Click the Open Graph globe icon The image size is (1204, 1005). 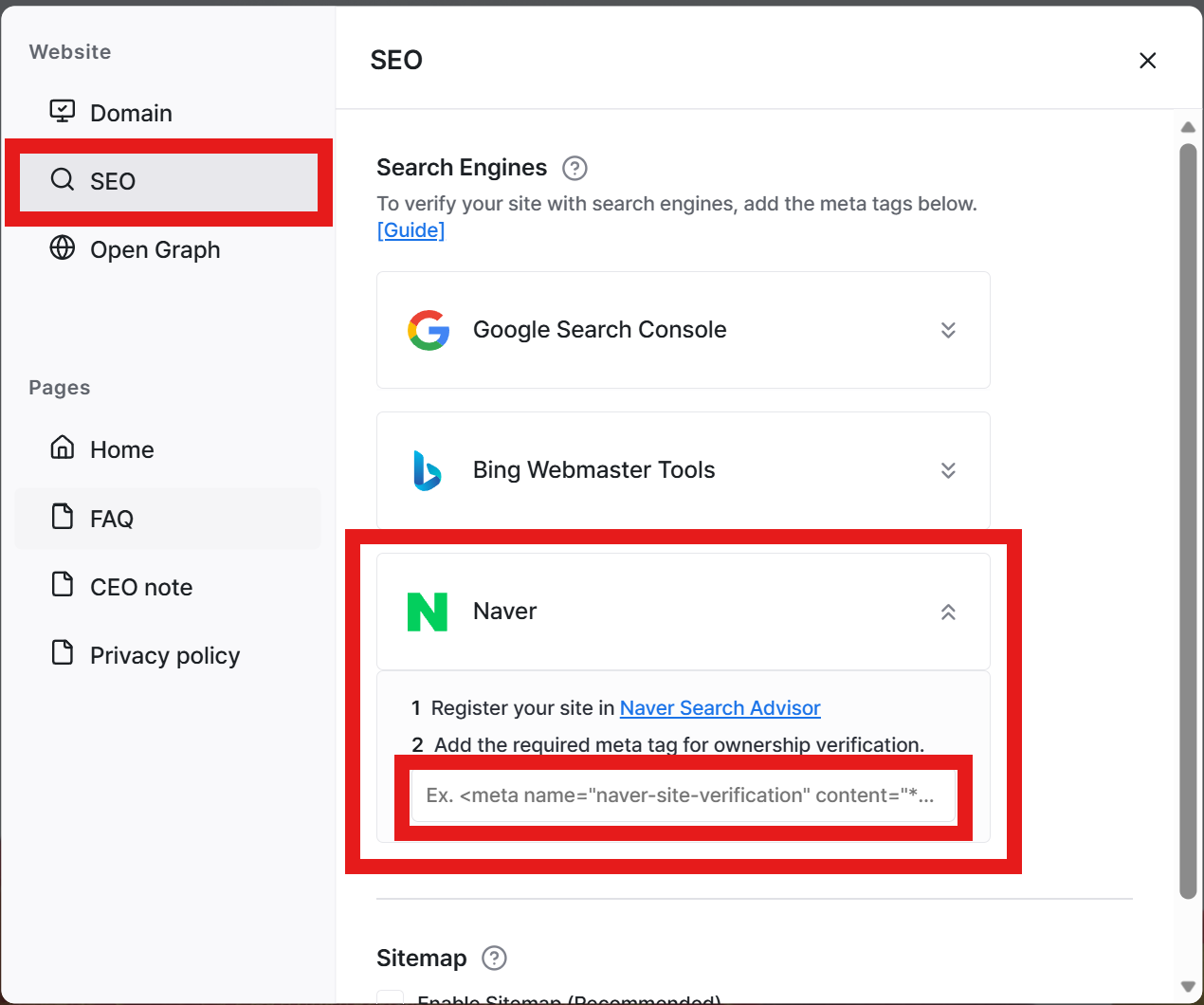[63, 247]
